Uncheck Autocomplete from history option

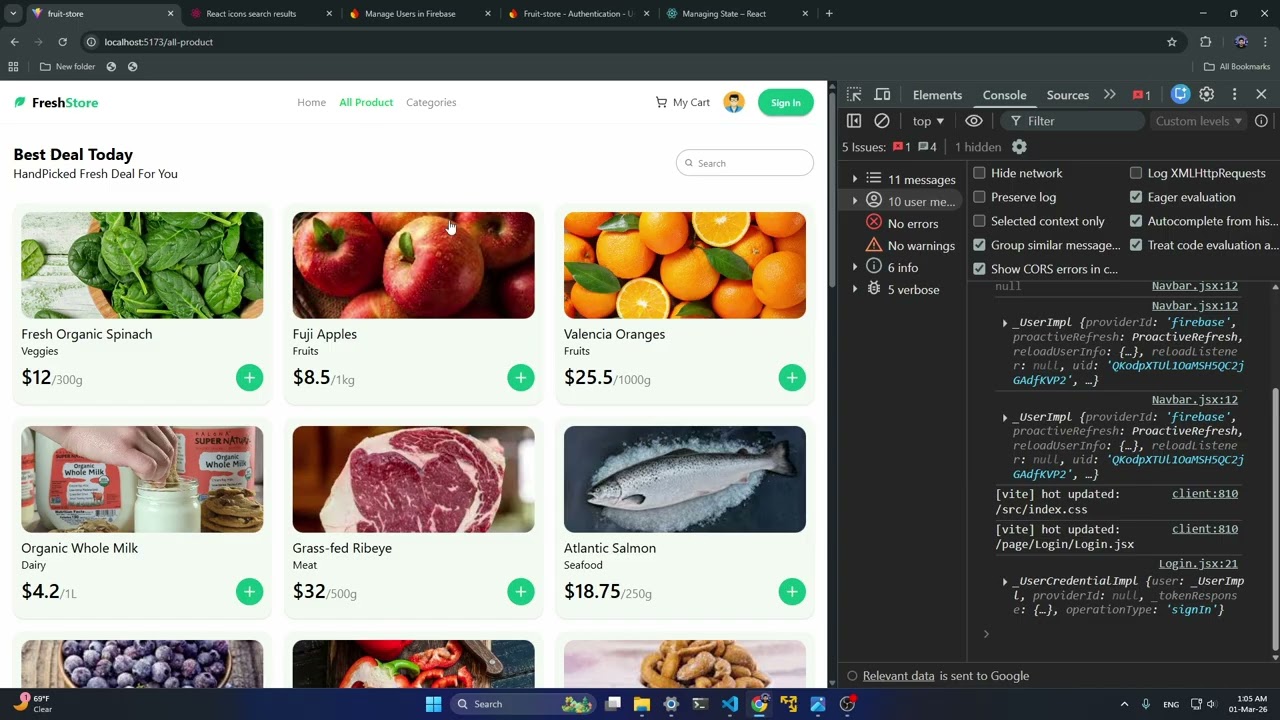pos(1136,221)
